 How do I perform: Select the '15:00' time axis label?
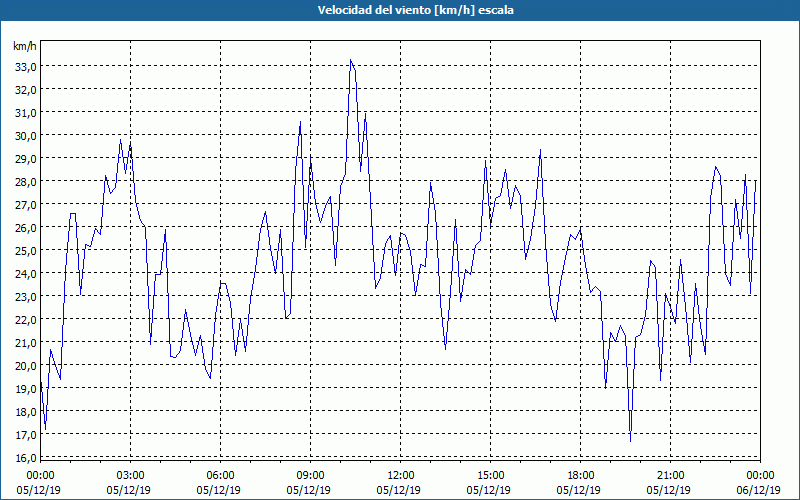click(x=490, y=475)
